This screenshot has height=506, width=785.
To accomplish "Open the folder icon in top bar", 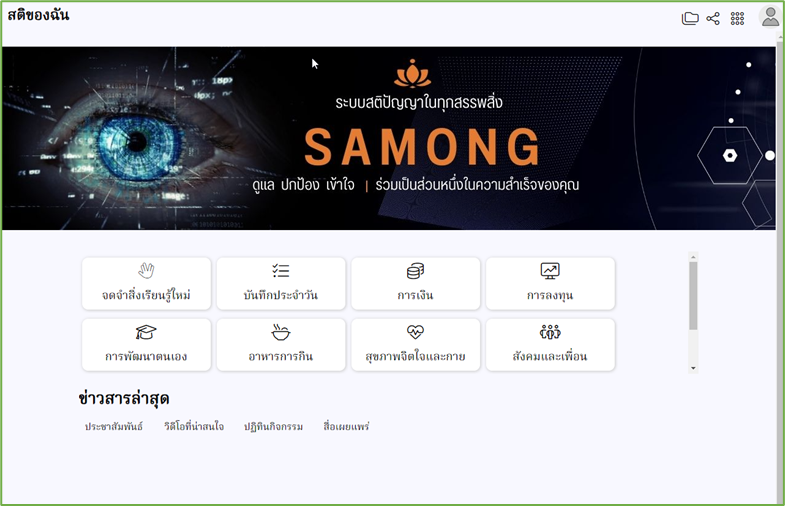I will 690,19.
